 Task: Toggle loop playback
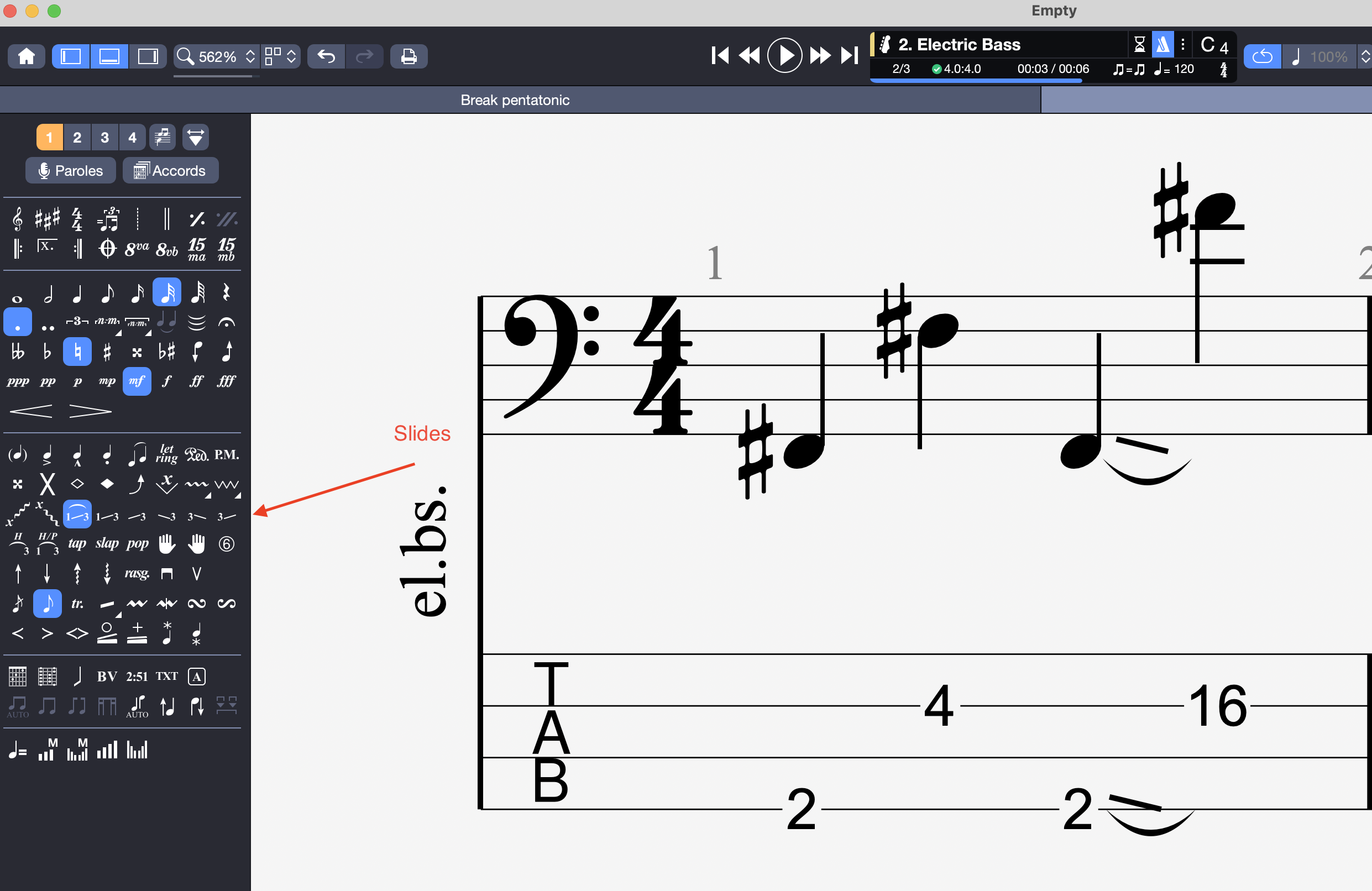(x=1263, y=56)
